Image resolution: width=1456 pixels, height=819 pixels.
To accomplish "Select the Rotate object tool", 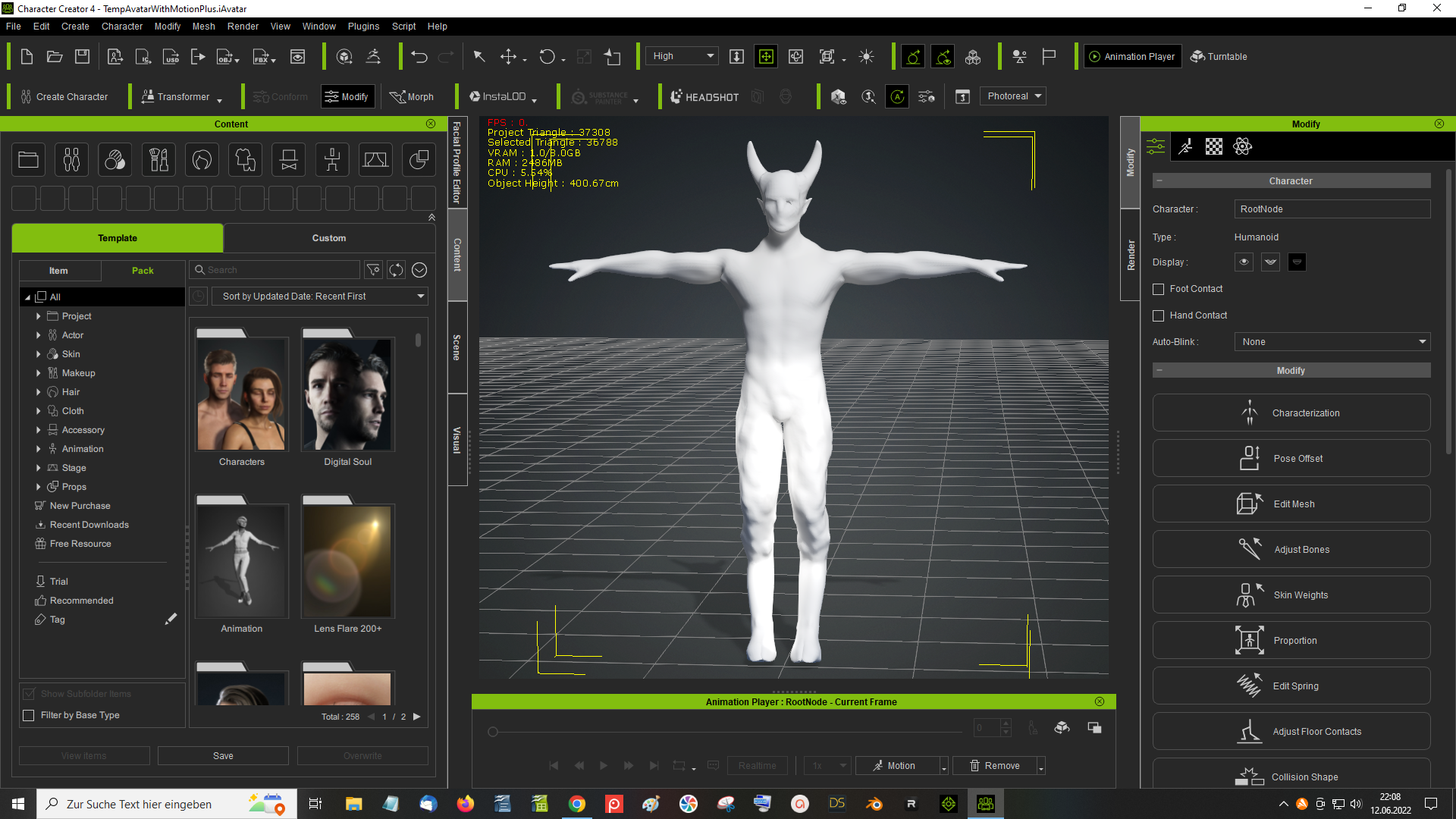I will [548, 57].
